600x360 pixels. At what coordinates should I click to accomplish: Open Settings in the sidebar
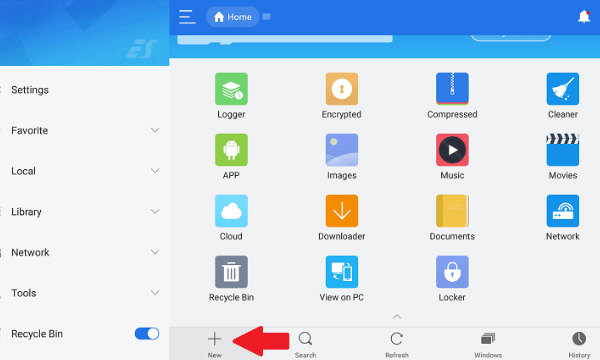tap(30, 90)
